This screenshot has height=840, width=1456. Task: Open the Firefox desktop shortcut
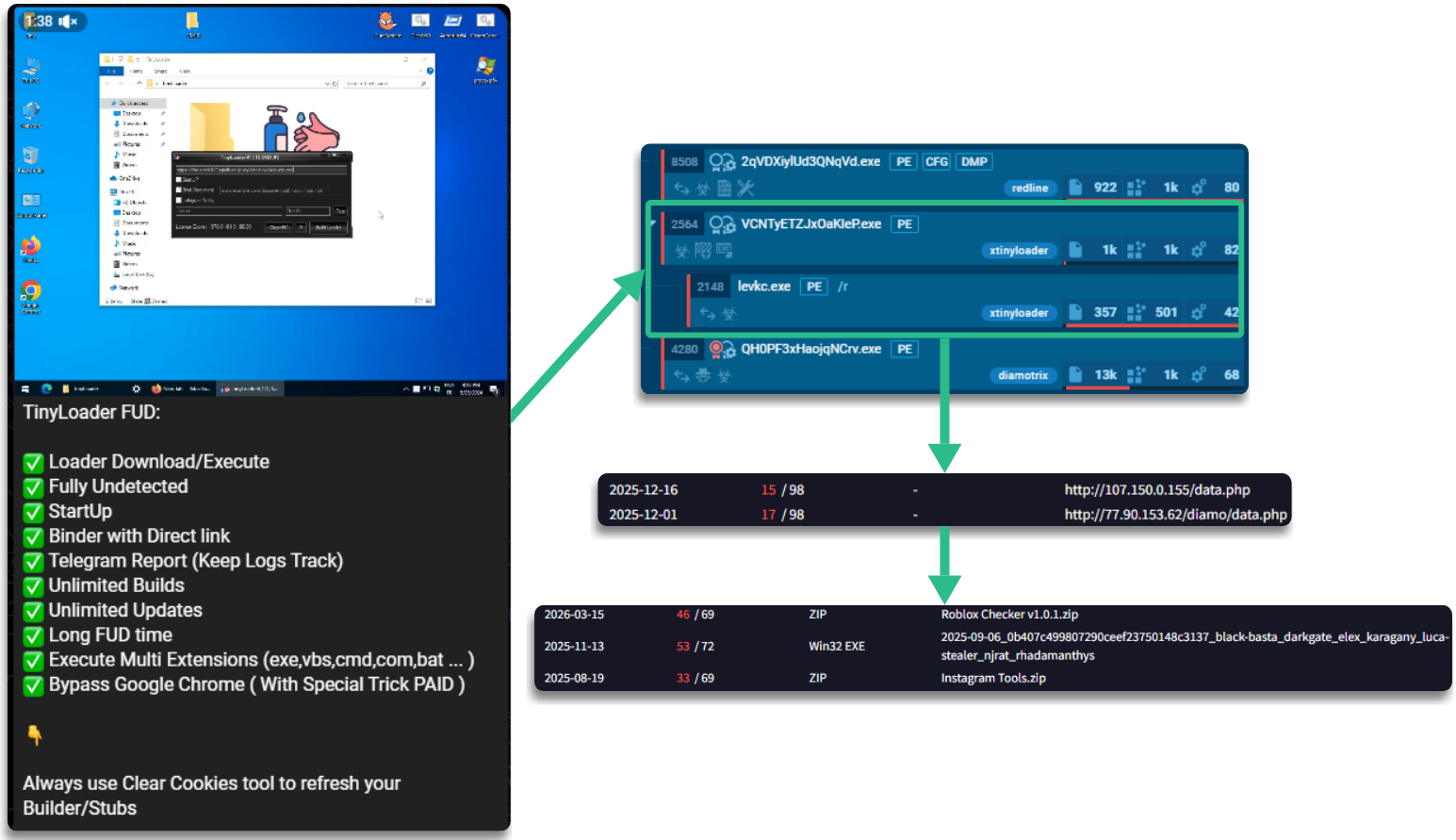coord(30,247)
